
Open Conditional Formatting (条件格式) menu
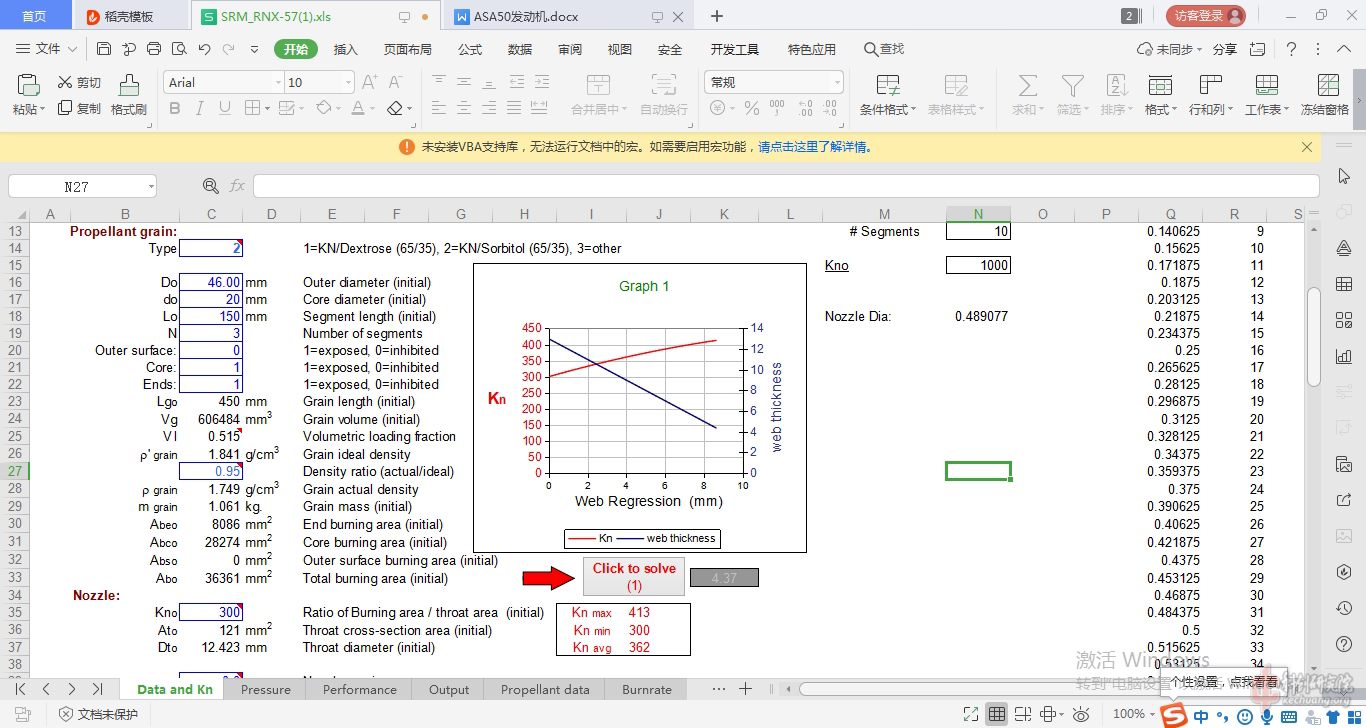[x=888, y=96]
